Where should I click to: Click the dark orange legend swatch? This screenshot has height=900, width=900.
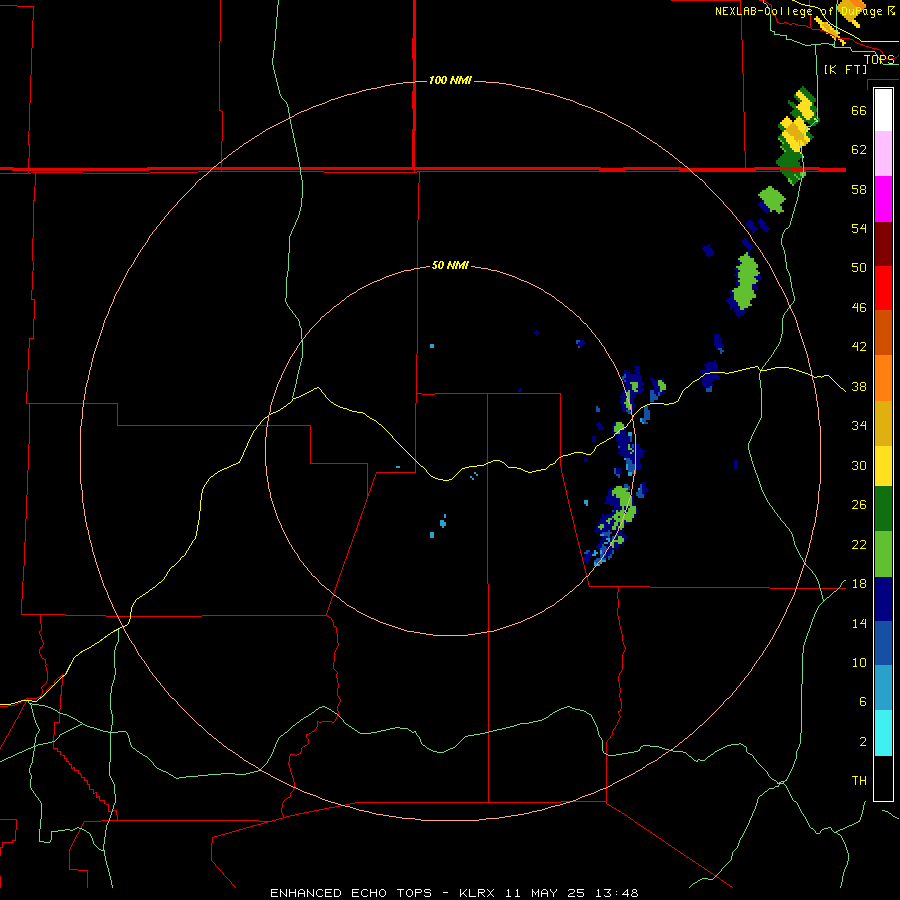pos(883,333)
